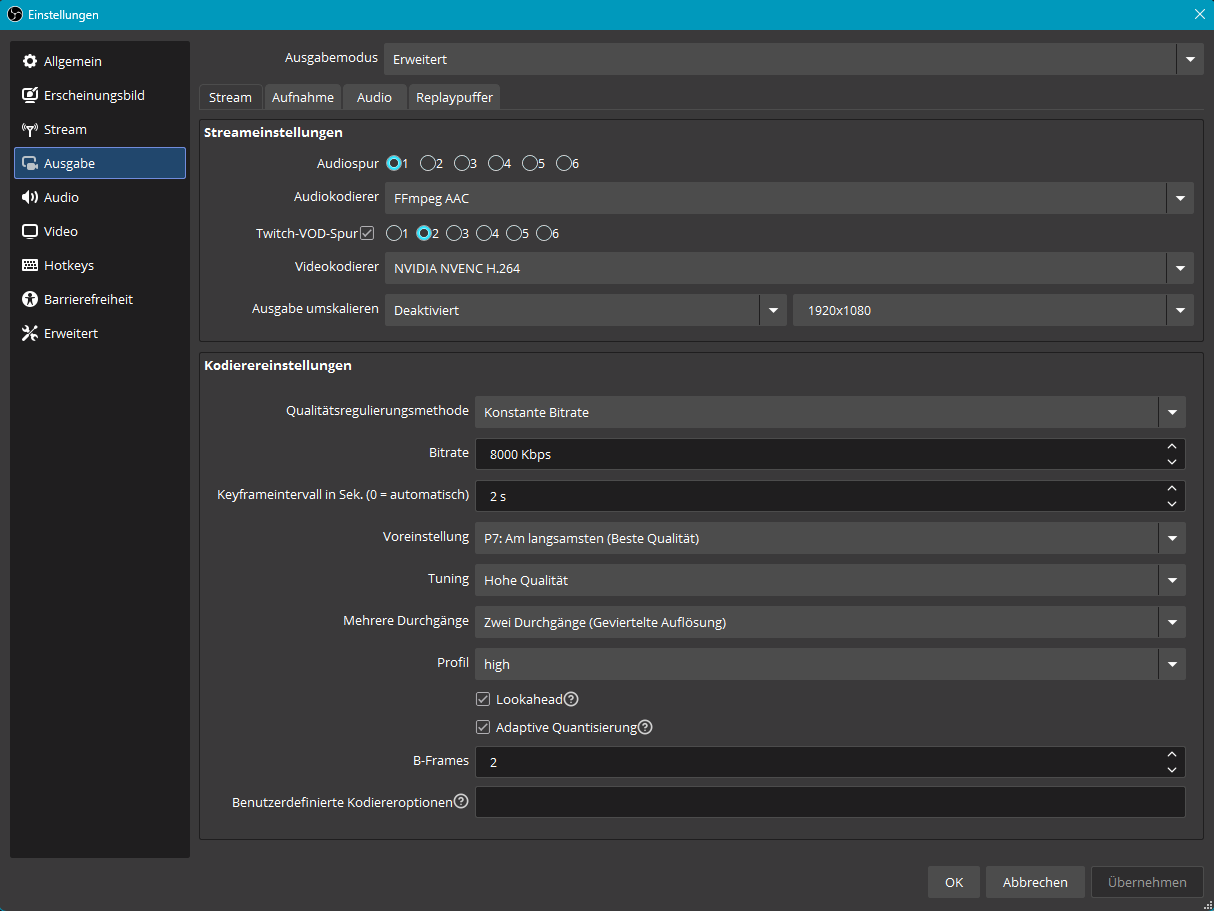Viewport: 1214px width, 911px height.
Task: Open the Voreinstellung dropdown
Action: (1171, 538)
